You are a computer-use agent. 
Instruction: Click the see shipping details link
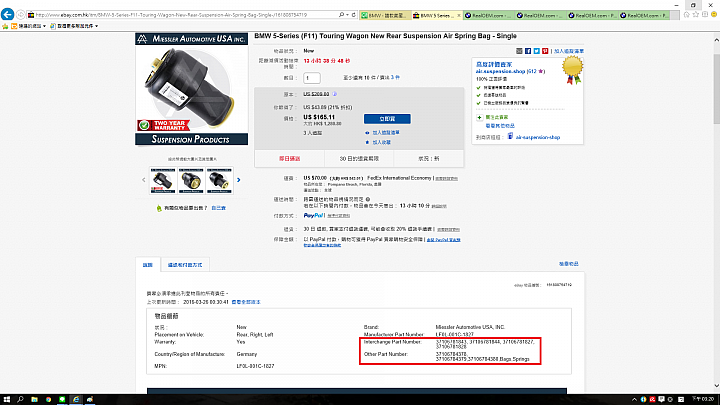446,179
